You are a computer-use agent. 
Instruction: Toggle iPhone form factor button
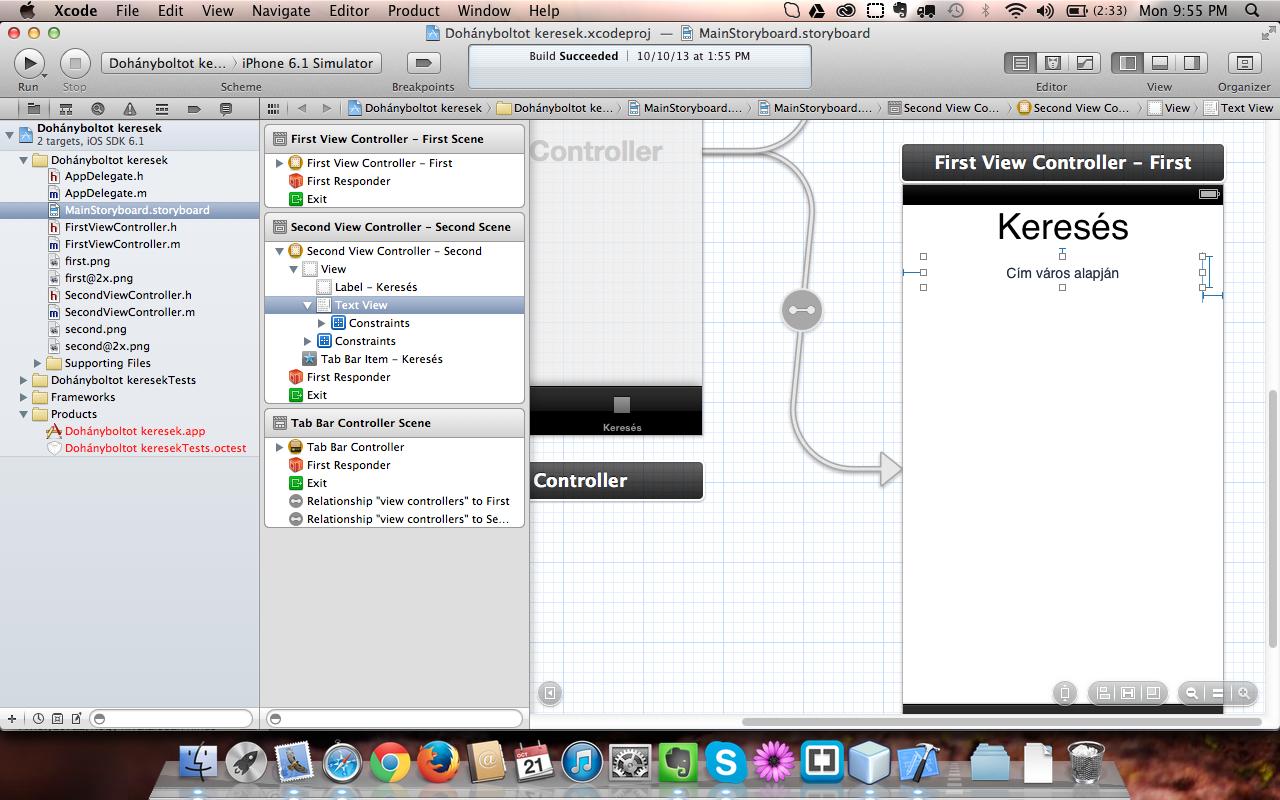tap(1065, 692)
